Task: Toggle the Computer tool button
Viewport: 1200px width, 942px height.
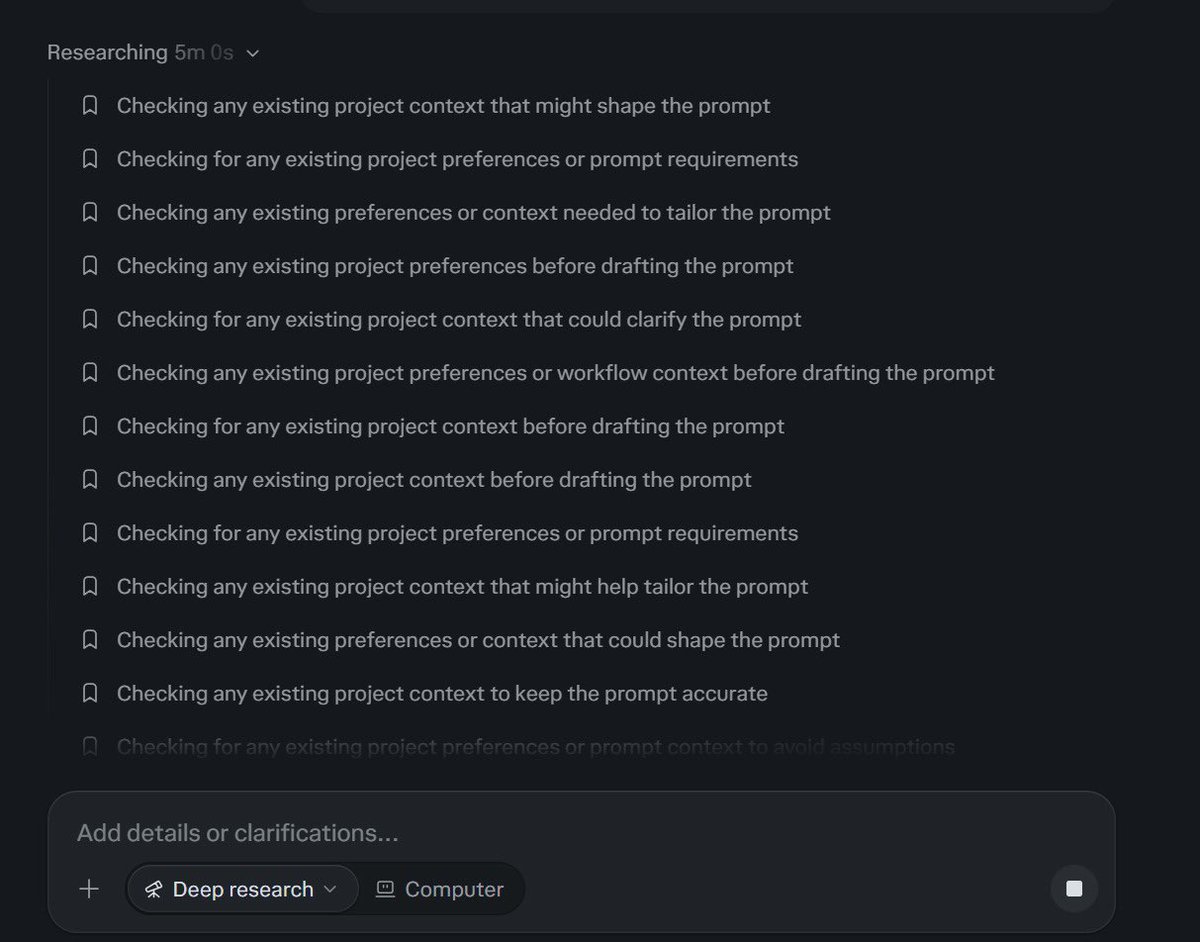Action: (440, 889)
